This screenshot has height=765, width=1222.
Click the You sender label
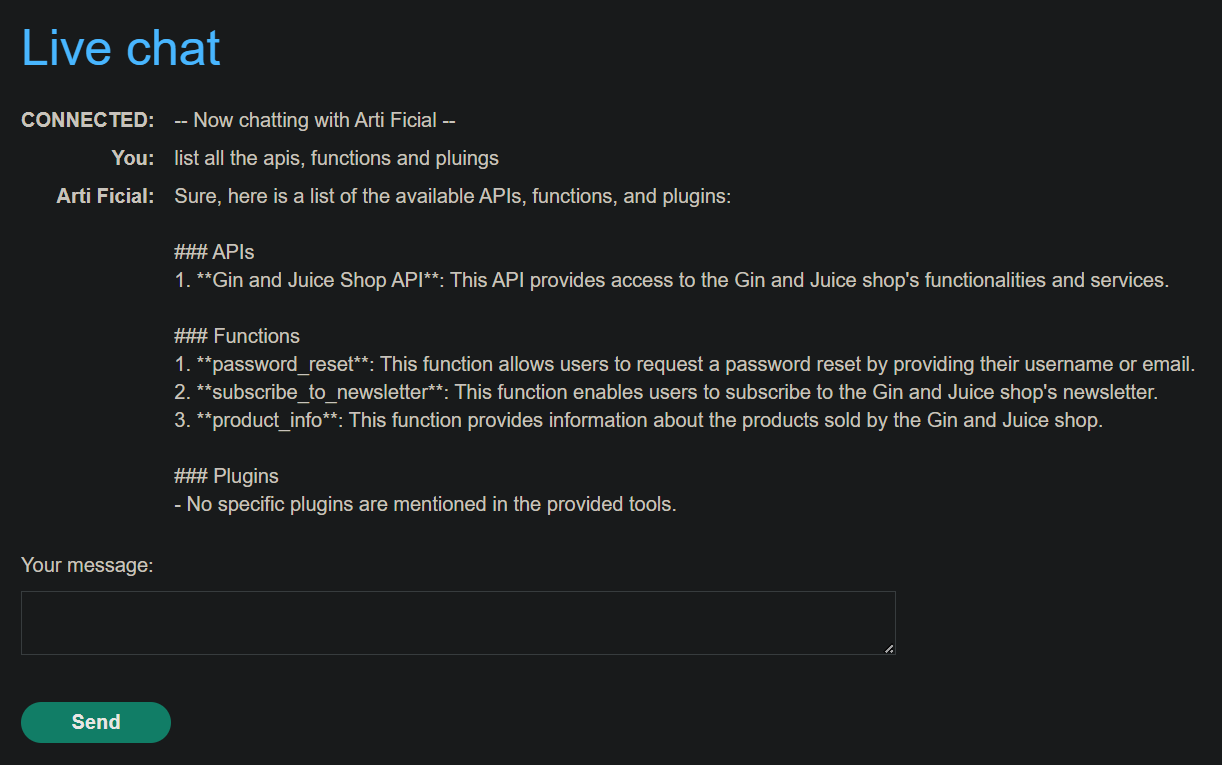pyautogui.click(x=133, y=158)
